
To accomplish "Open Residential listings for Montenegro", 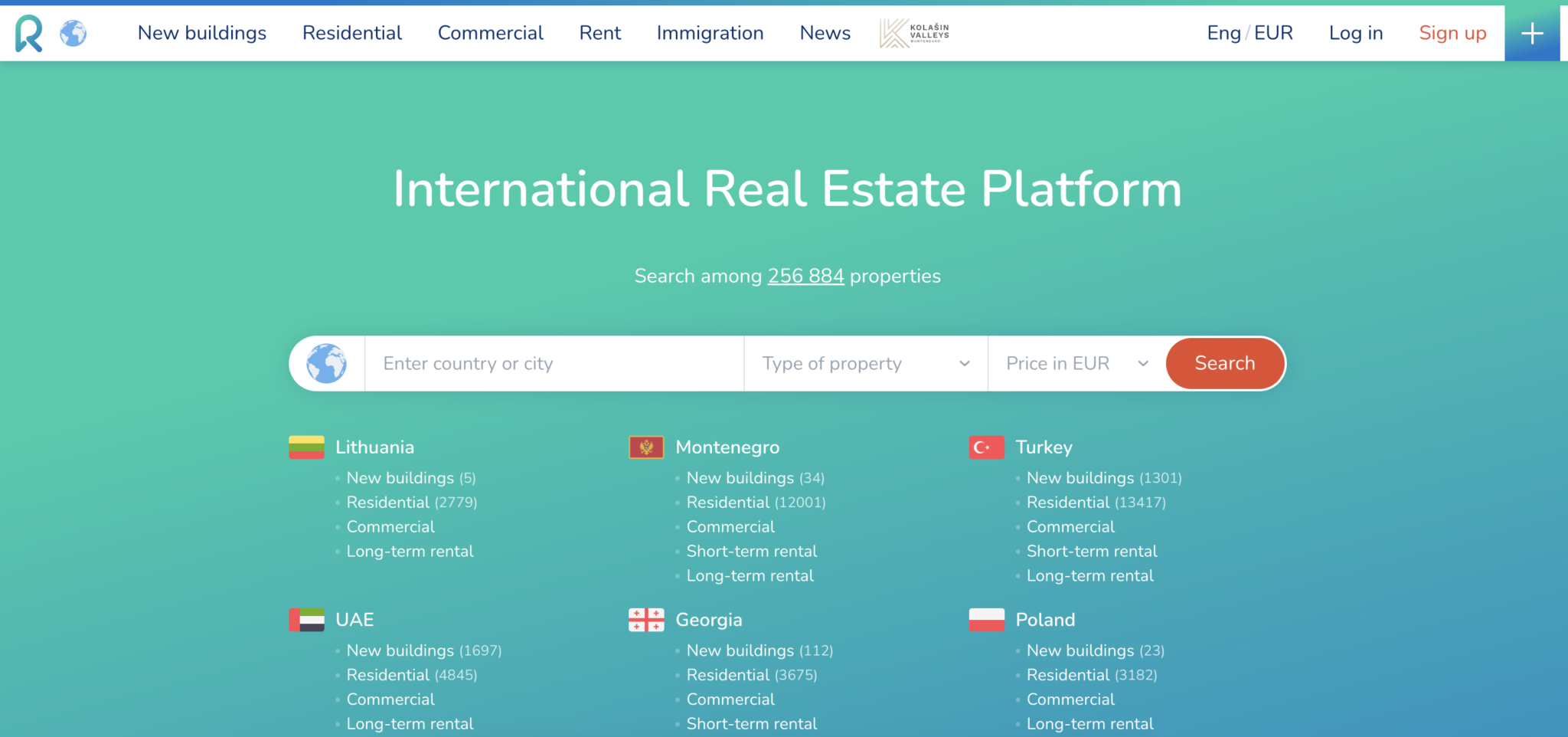I will (x=728, y=502).
